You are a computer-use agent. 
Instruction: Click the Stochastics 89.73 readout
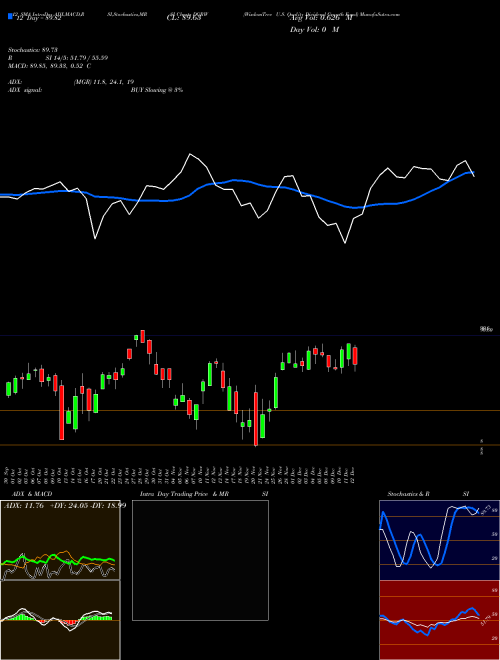pyautogui.click(x=32, y=50)
